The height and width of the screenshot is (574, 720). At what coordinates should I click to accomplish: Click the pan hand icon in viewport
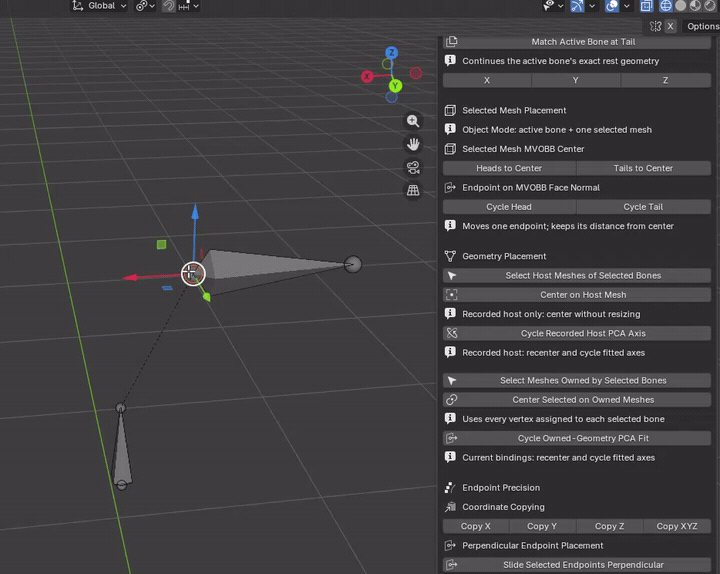(413, 144)
